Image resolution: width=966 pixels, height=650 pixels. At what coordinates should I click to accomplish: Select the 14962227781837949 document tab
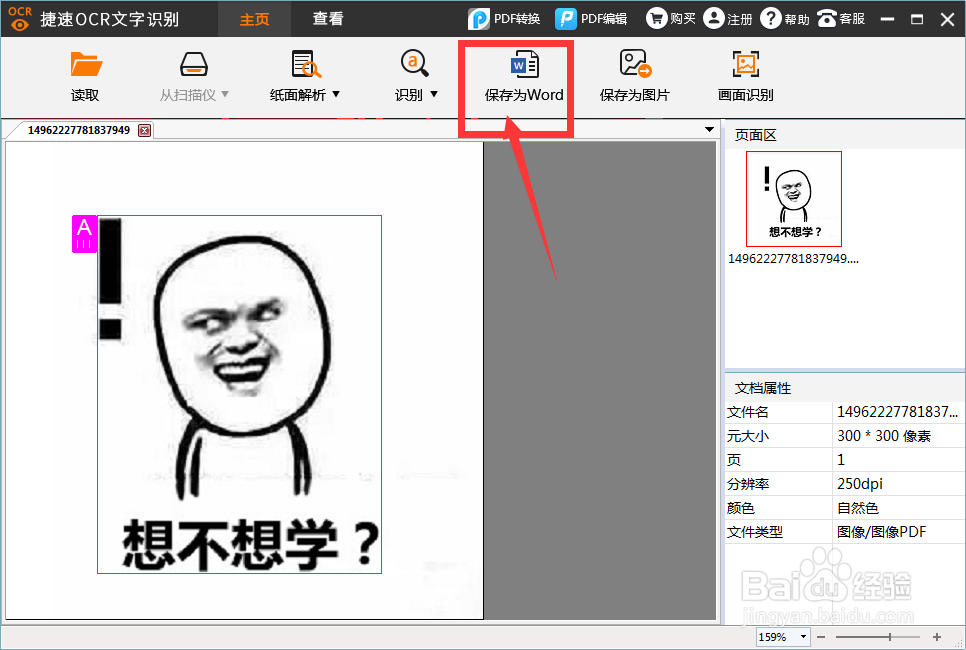[79, 130]
